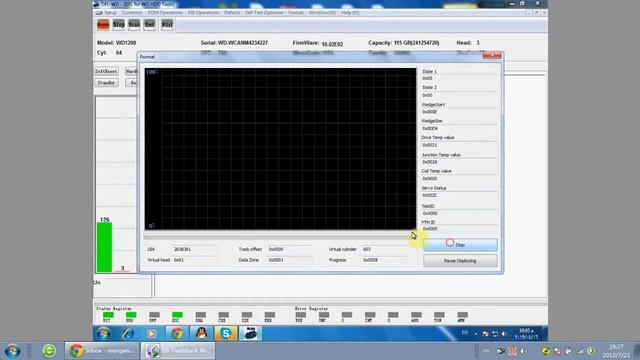Open Chrome on the inner taskbar
Image resolution: width=640 pixels, height=360 pixels.
[x=176, y=333]
